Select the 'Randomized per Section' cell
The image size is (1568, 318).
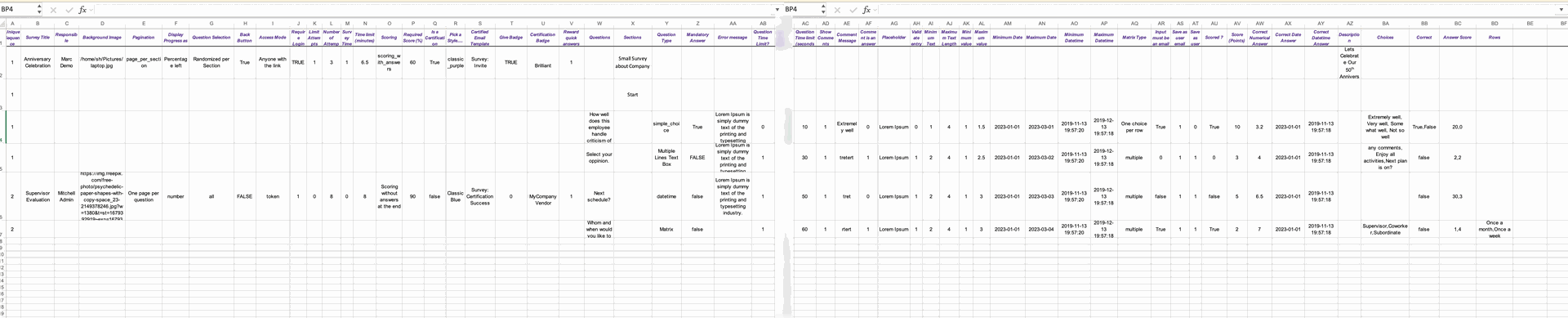212,62
